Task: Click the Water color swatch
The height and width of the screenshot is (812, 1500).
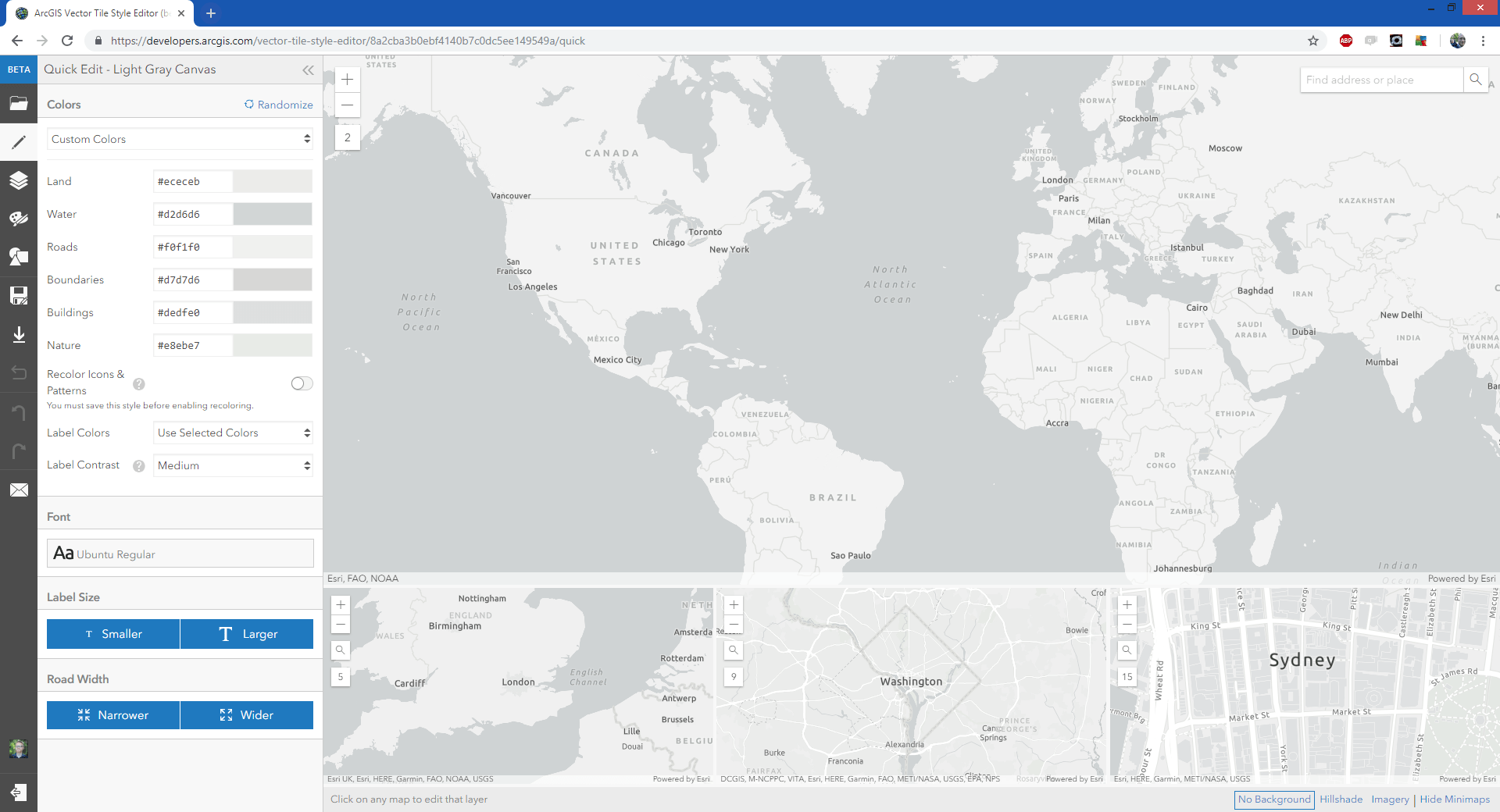Action: click(x=273, y=214)
